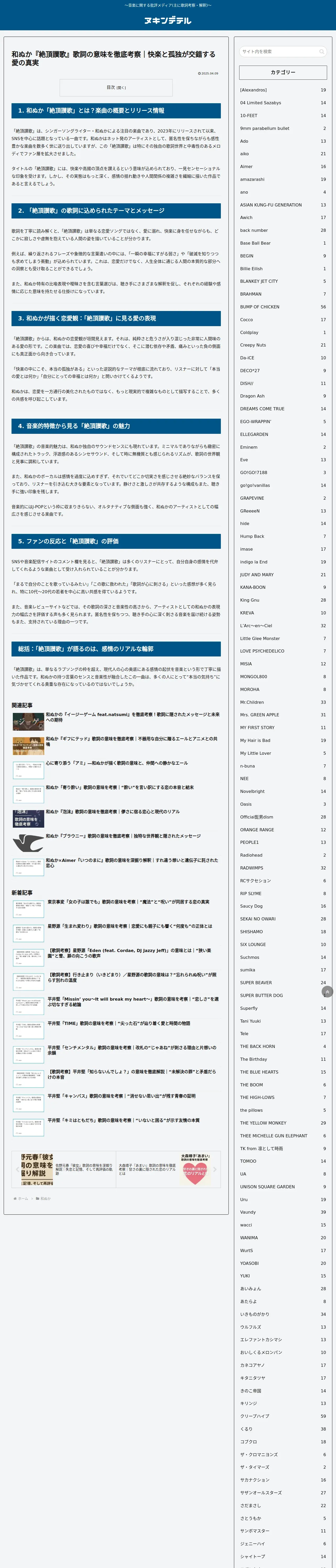Click the carousel previous arrow
Viewport: 336px width, 1568px height.
click(x=17, y=1169)
